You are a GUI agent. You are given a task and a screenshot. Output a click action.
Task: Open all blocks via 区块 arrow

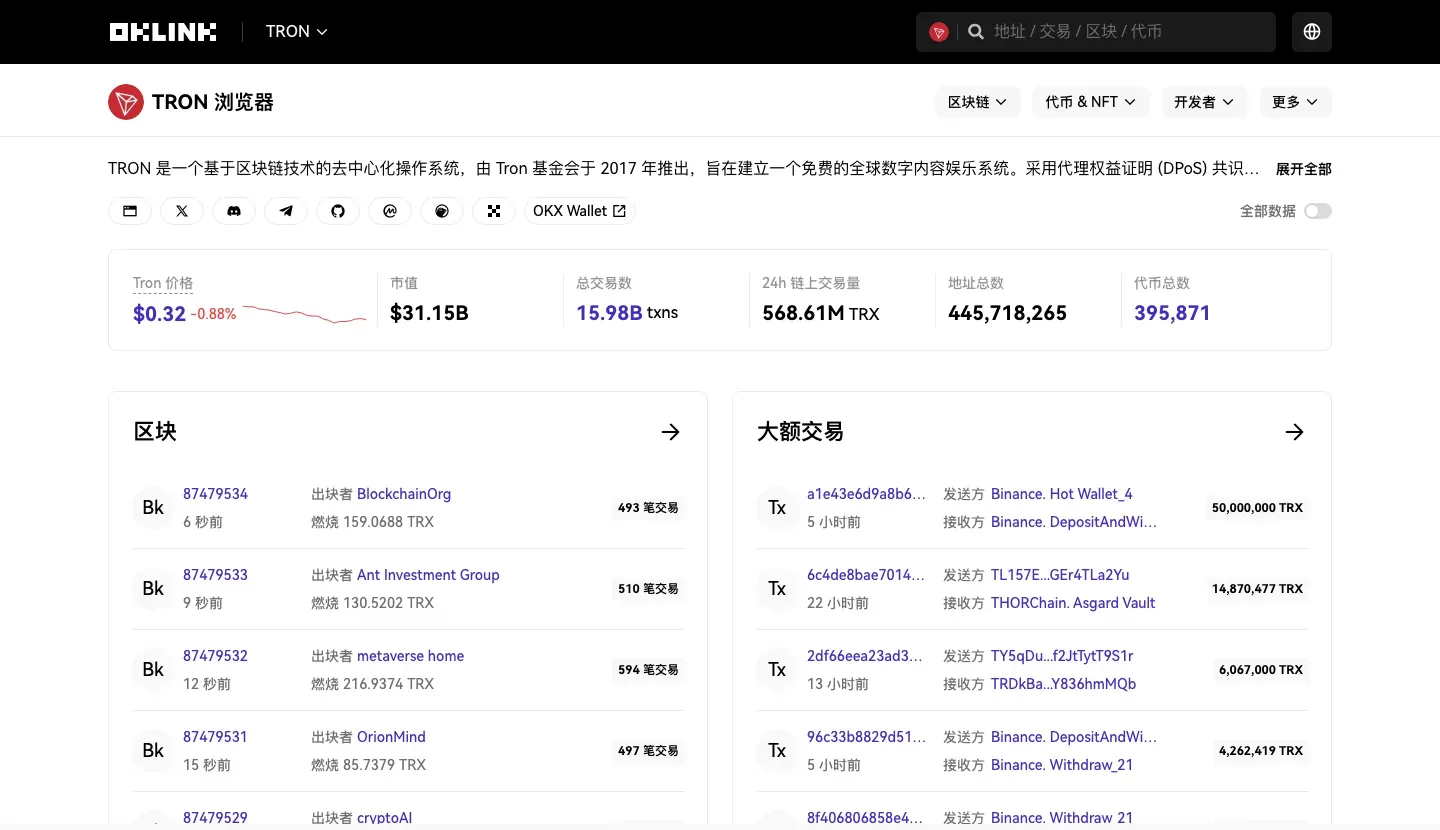[671, 432]
